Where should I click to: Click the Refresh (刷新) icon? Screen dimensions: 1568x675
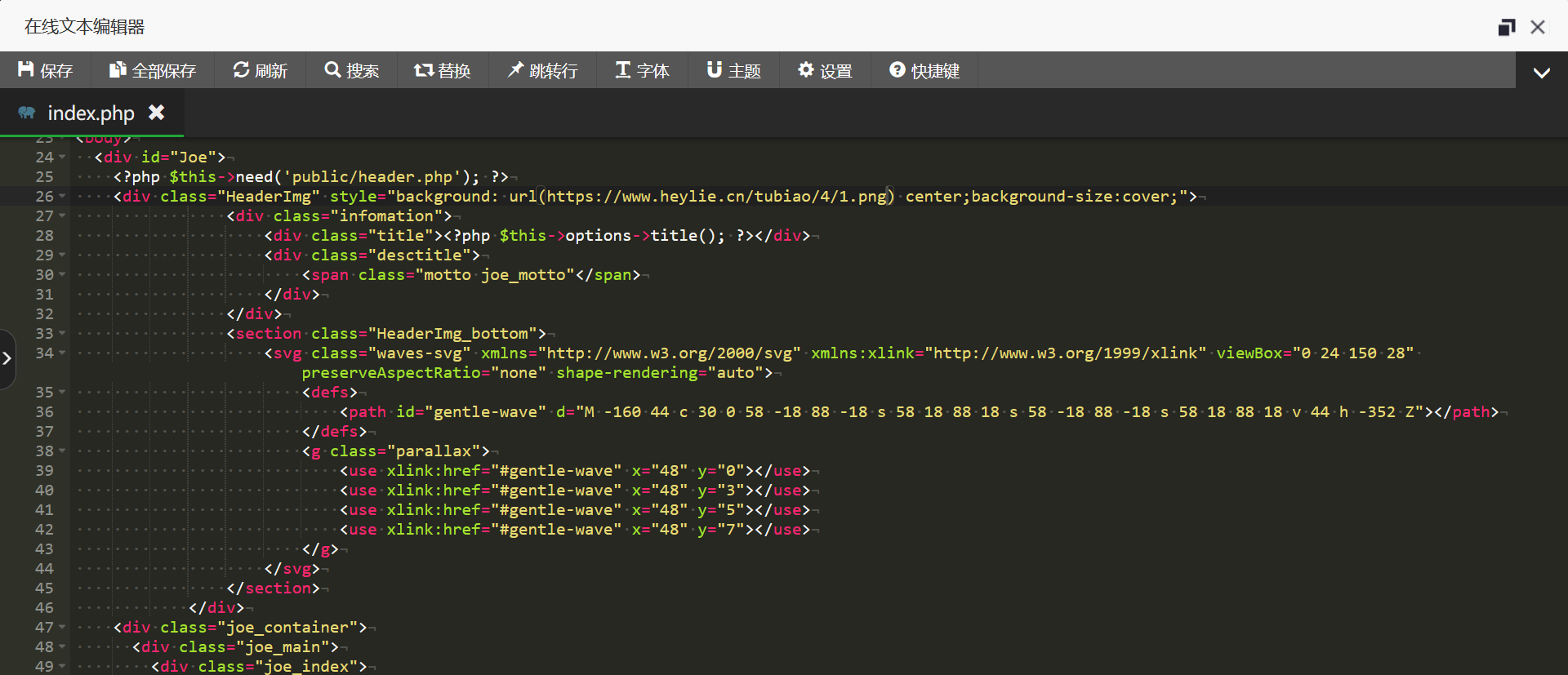pos(241,70)
